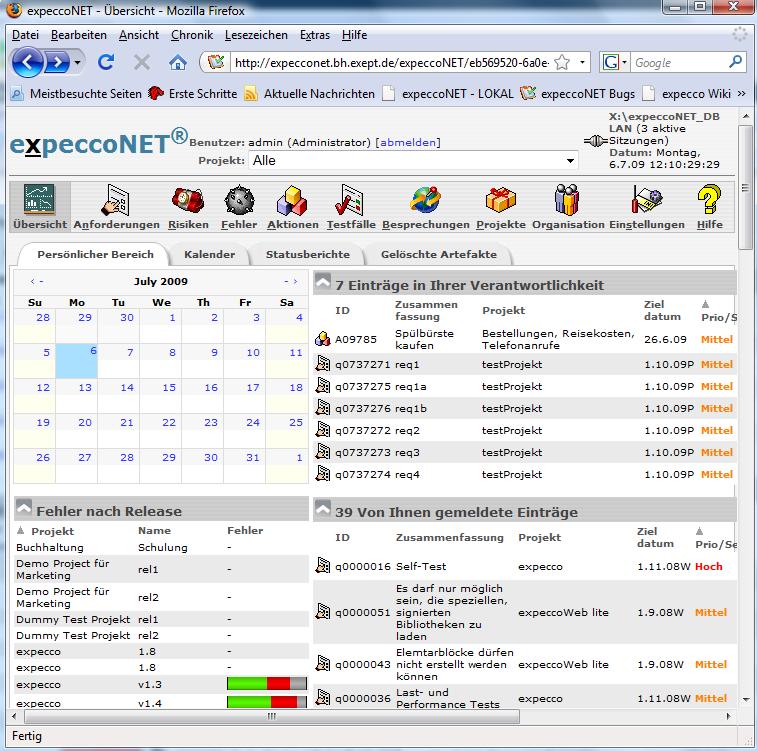Image resolution: width=757 pixels, height=751 pixels.
Task: Select the Aktionen blocks icon
Action: 292,201
